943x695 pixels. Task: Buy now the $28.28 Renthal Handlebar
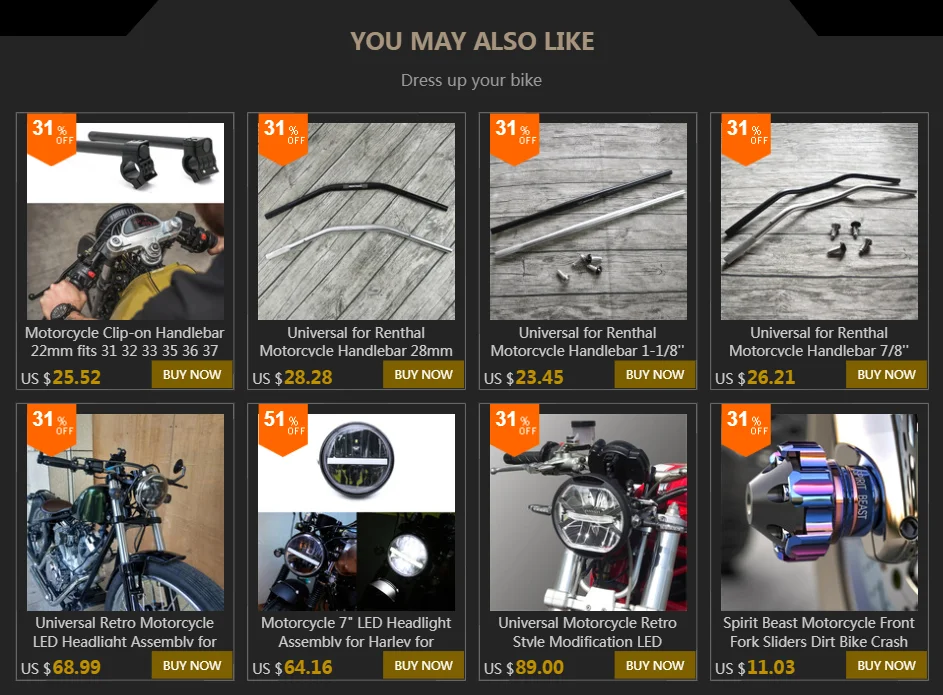click(423, 375)
